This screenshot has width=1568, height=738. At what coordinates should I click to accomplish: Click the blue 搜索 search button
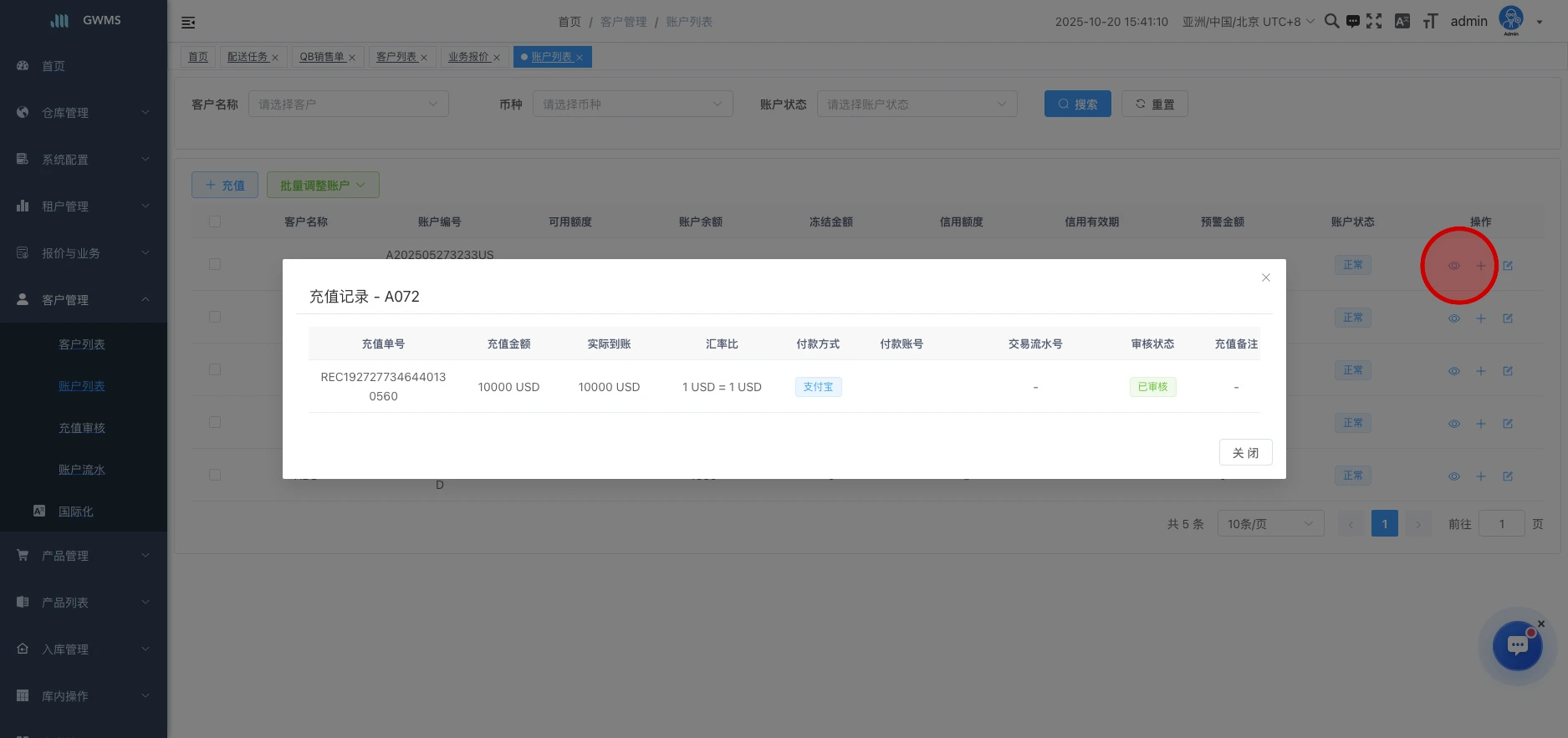click(x=1077, y=104)
